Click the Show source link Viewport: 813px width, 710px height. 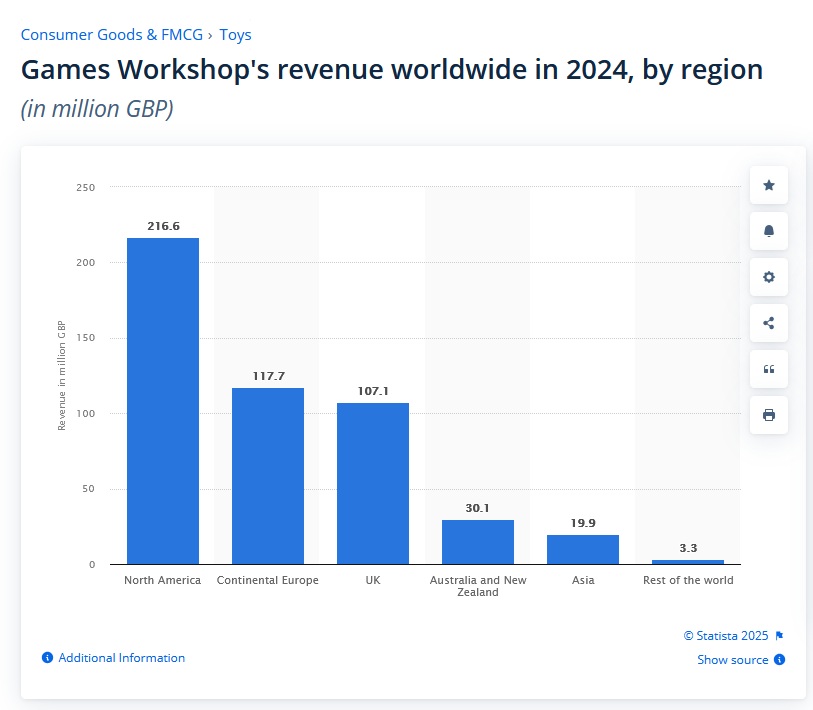733,660
